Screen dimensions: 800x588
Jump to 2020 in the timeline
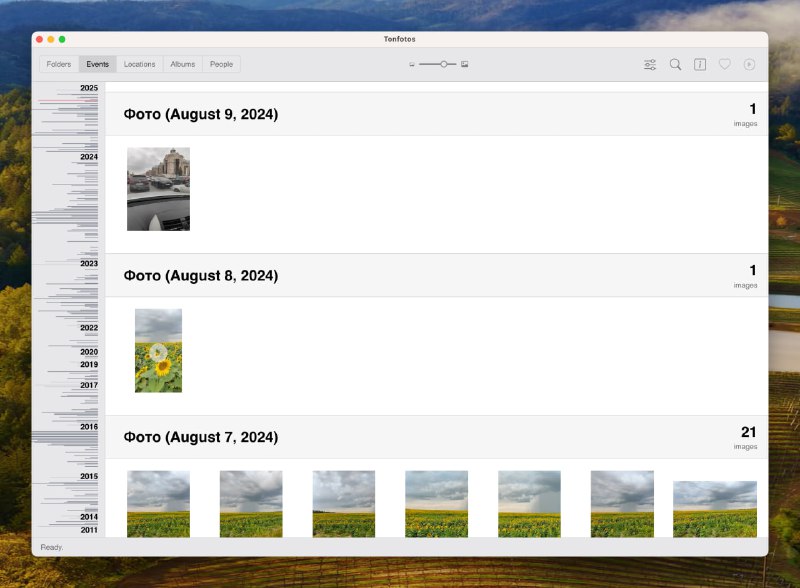pos(89,352)
